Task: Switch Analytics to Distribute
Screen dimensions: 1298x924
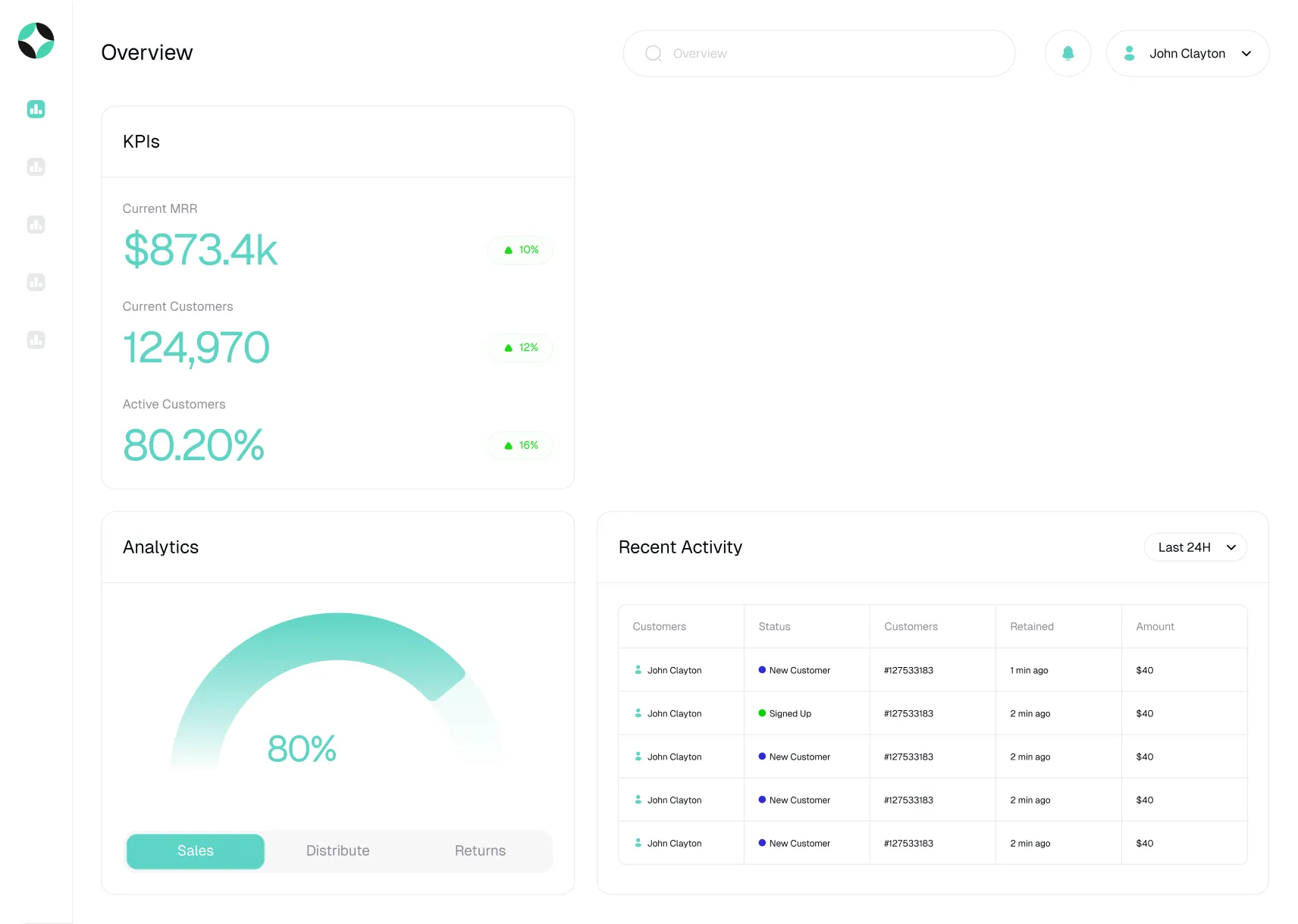Action: click(x=337, y=851)
